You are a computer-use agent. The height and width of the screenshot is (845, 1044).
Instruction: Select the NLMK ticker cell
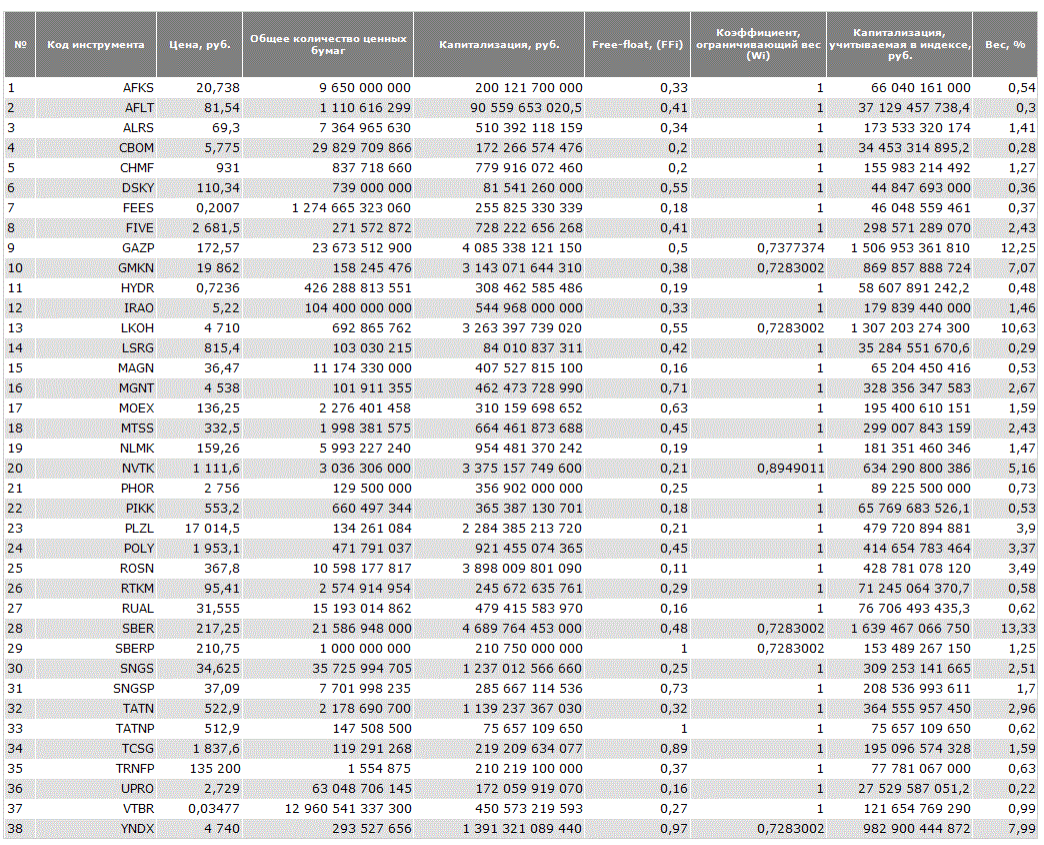pyautogui.click(x=96, y=448)
